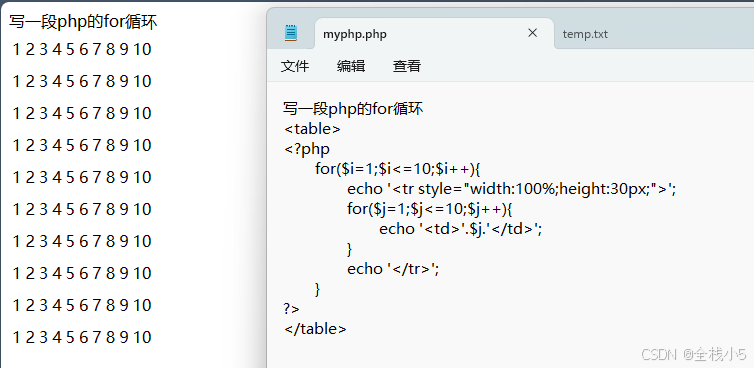Select the myphp.php tab
Viewport: 754px width, 368px height.
(x=355, y=34)
